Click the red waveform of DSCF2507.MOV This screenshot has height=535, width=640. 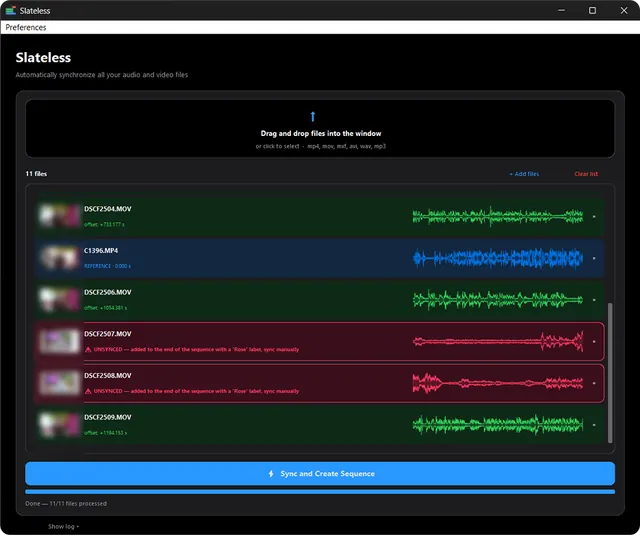point(498,341)
